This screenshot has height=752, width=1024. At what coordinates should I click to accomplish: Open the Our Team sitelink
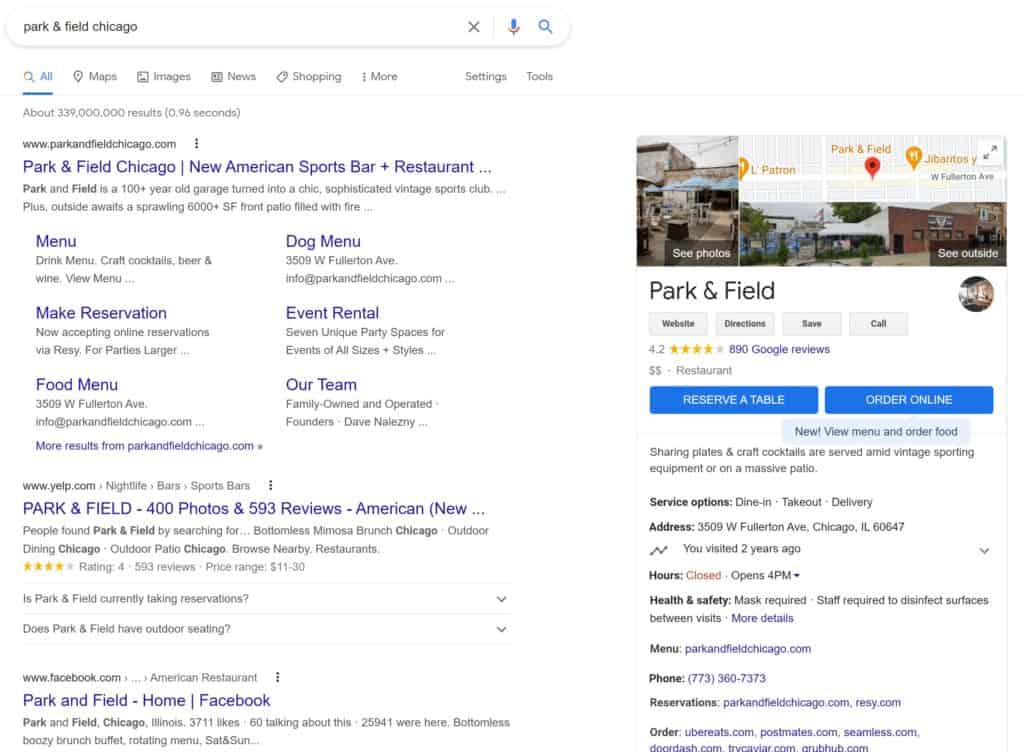pyautogui.click(x=321, y=385)
